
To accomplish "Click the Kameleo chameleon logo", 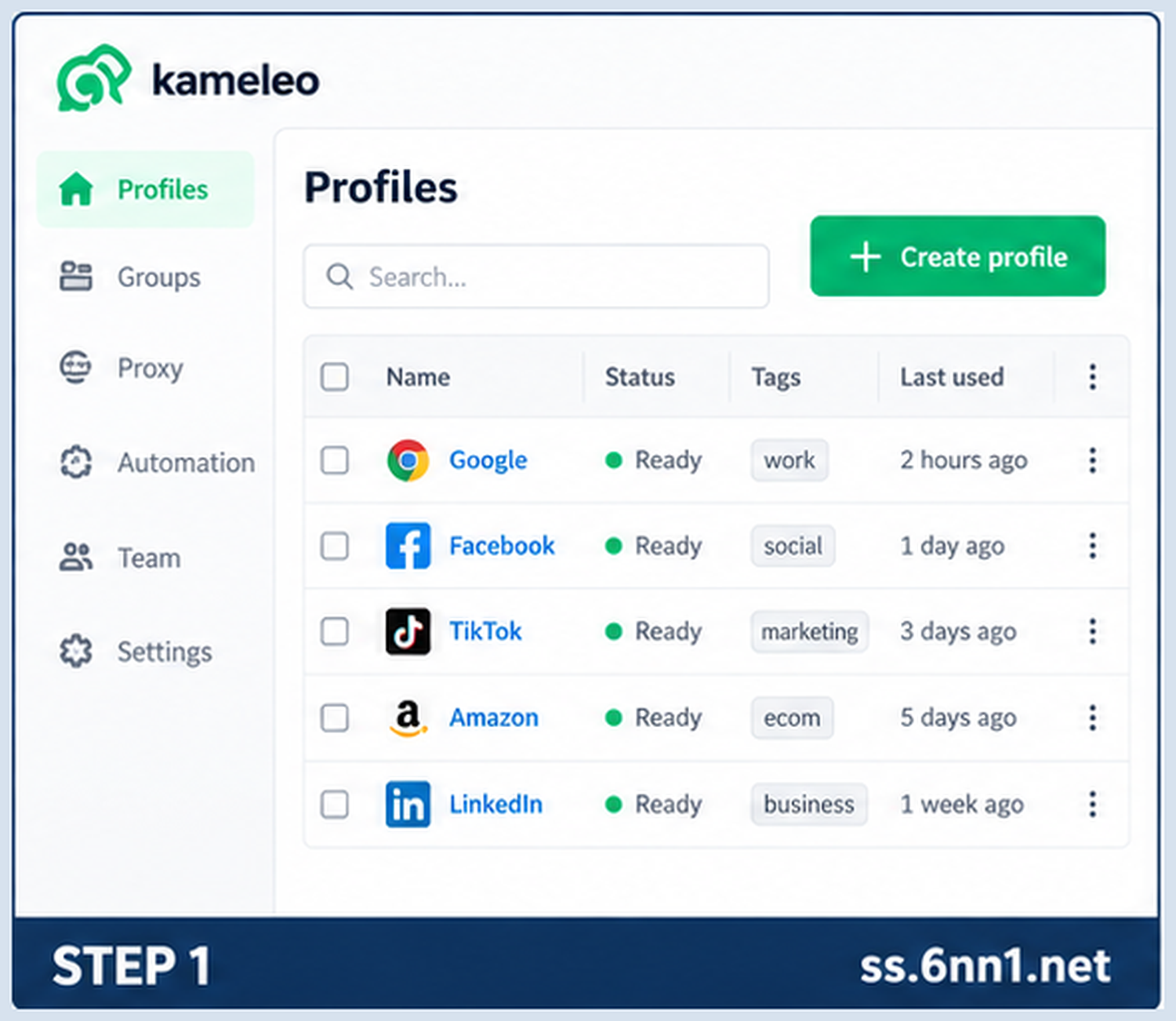I will click(93, 78).
